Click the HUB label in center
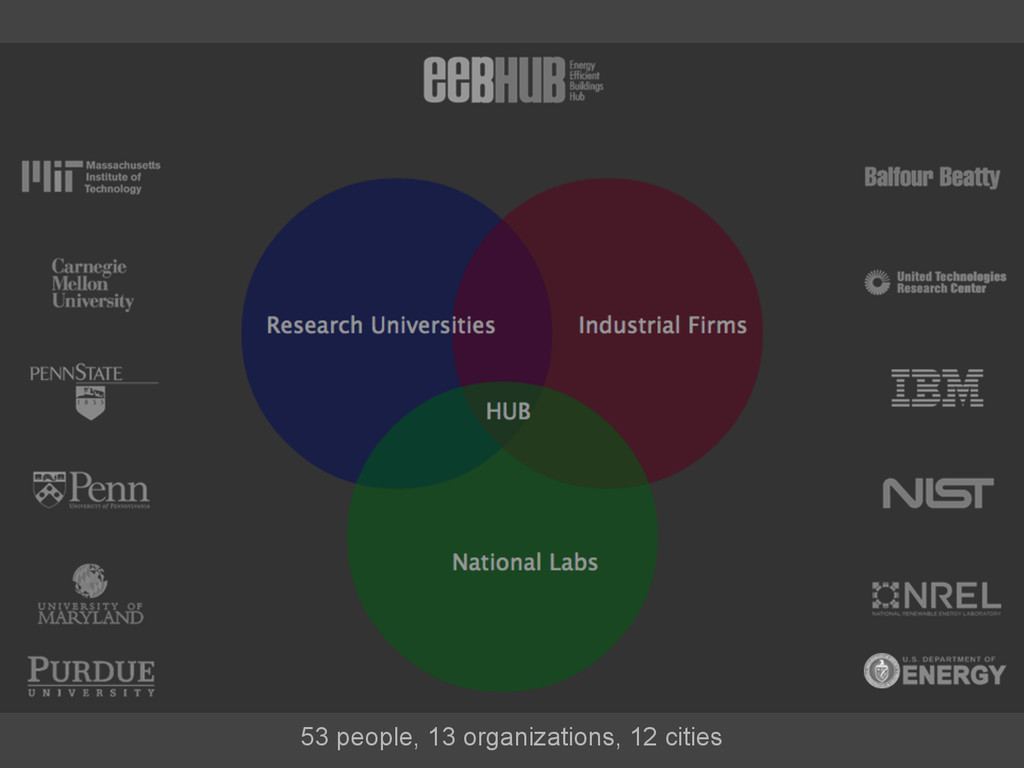 tap(508, 411)
